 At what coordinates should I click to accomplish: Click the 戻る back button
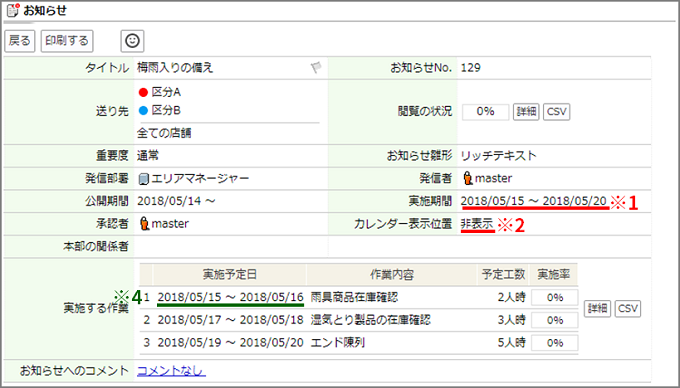point(20,41)
